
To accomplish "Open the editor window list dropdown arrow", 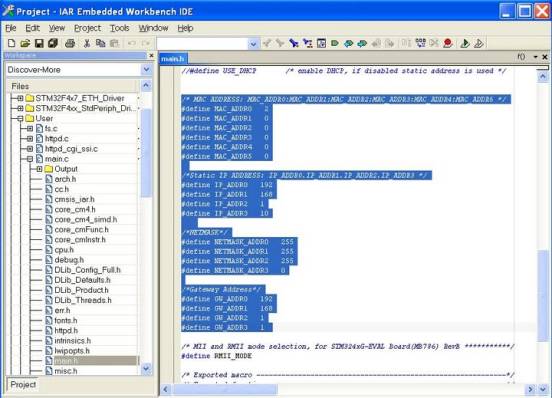I will [x=535, y=57].
